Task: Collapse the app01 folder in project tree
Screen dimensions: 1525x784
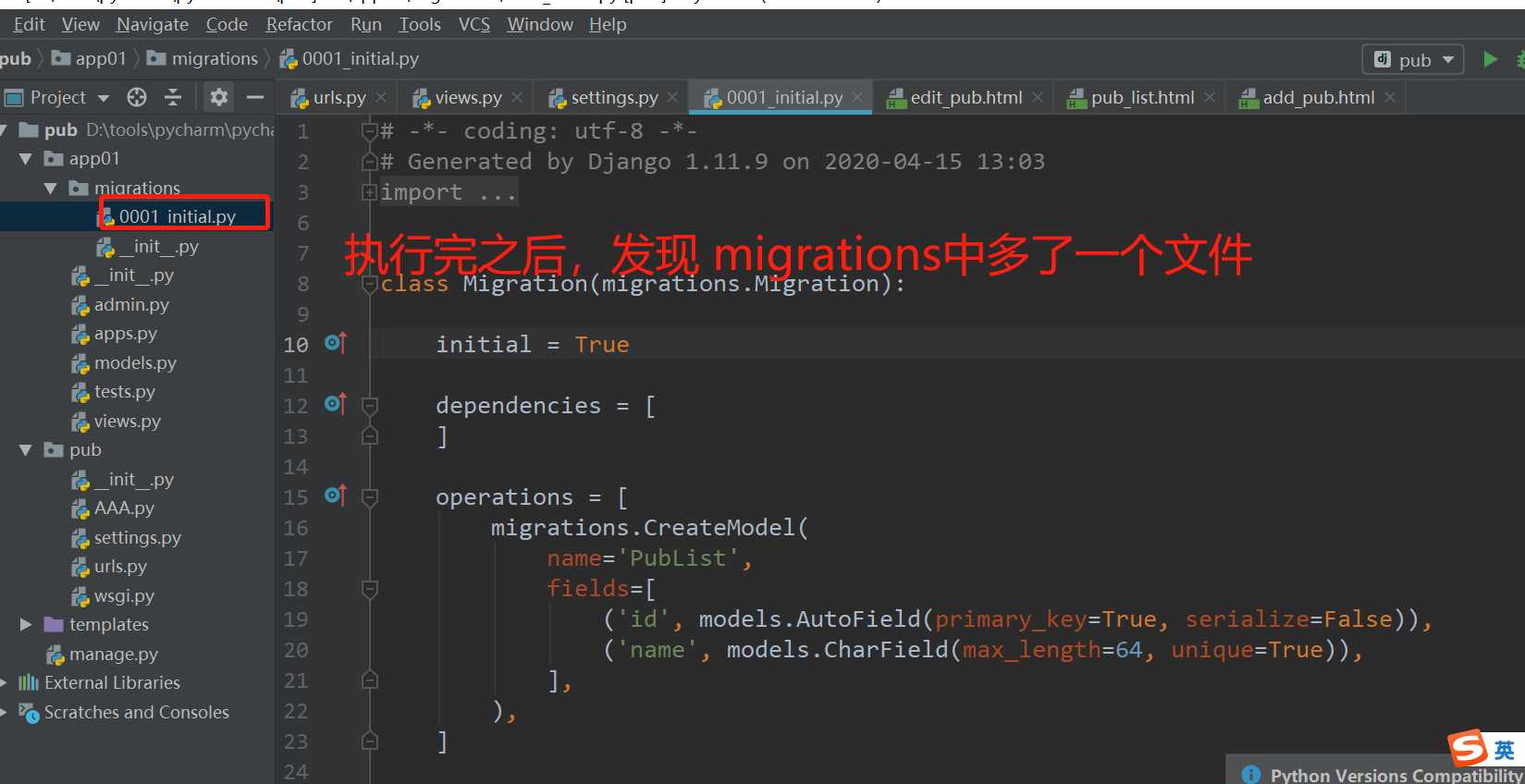Action: pos(26,159)
